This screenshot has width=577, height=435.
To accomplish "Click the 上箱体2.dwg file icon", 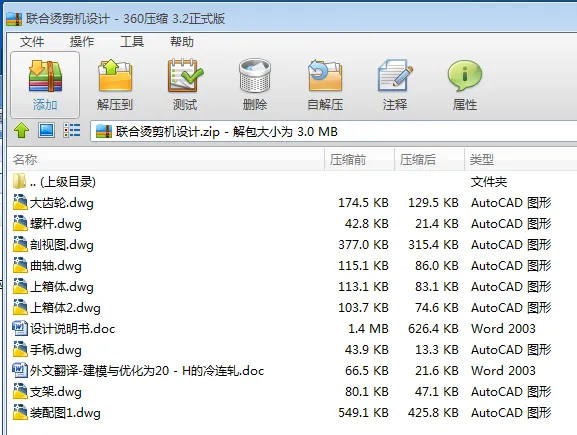I will 20,307.
